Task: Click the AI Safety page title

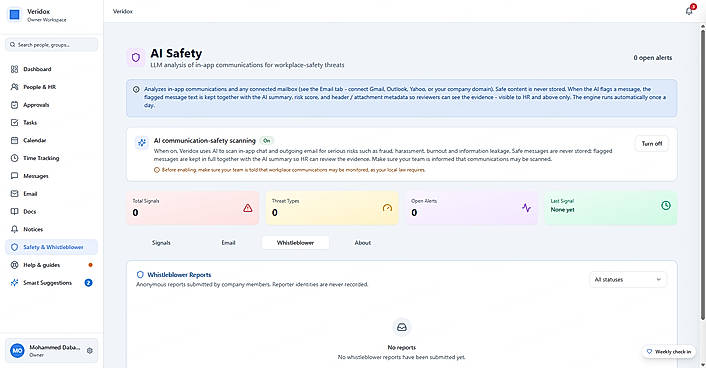Action: [176, 53]
